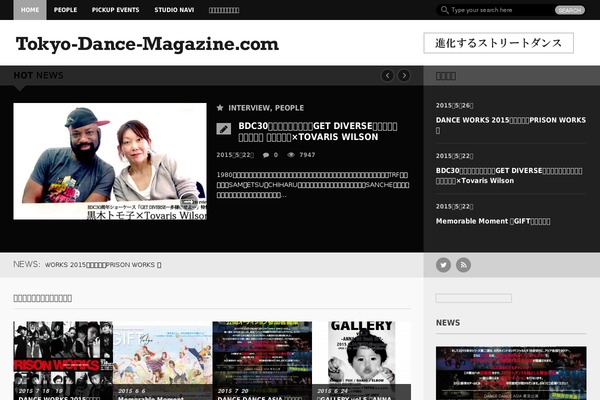The image size is (600, 400).
Task: Show previous hot news slide
Action: (387, 75)
